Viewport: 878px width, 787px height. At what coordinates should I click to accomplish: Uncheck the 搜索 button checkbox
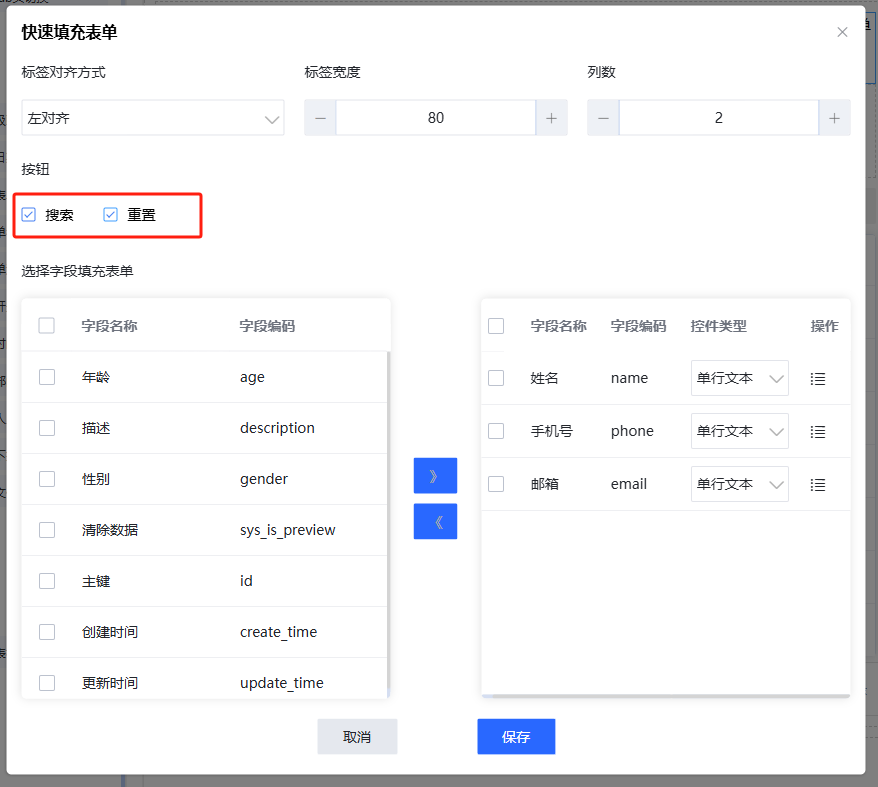[x=29, y=215]
